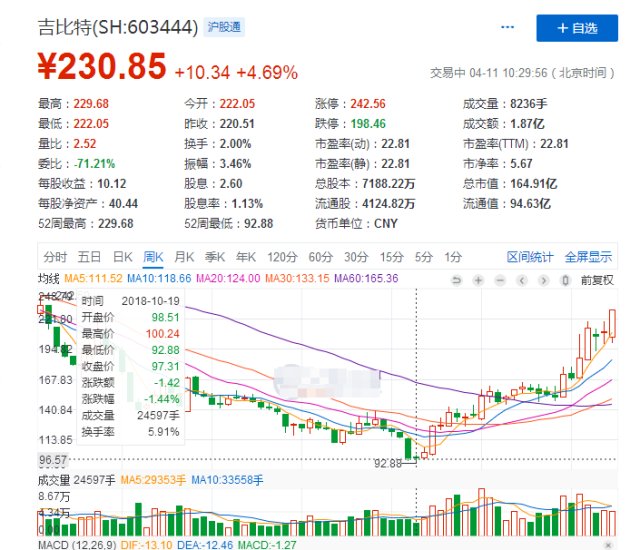Click the 总市值 164.91亿 value
Screen dimensions: 640x550
click(x=533, y=184)
